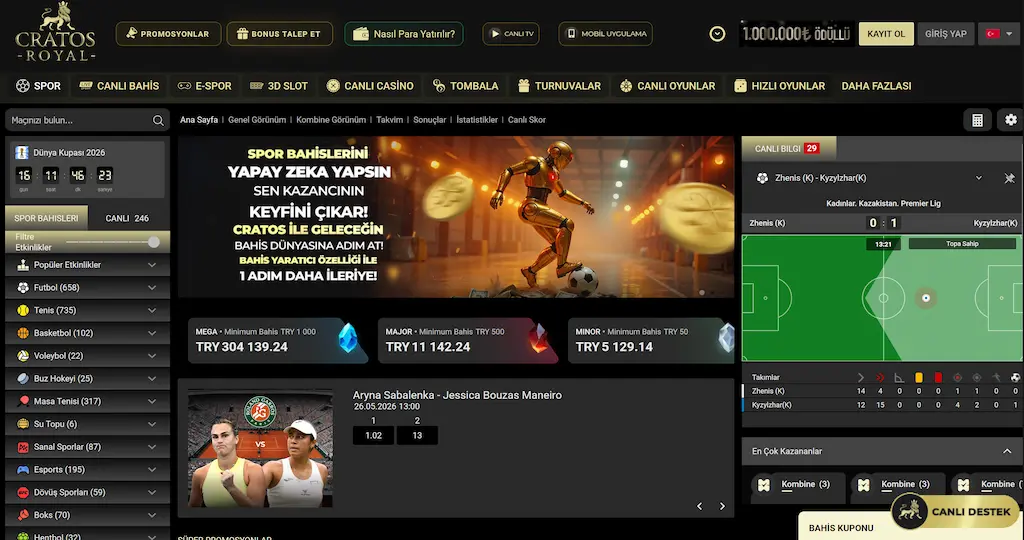This screenshot has width=1024, height=540.
Task: Open the Zhenis match selector dropdown
Action: [x=978, y=178]
